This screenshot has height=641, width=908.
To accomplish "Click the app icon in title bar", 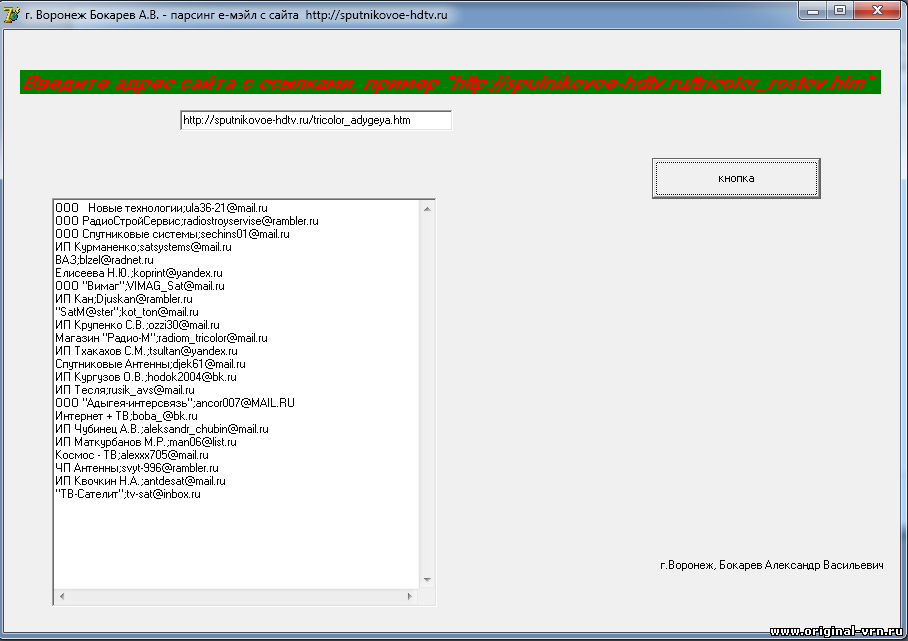I will coord(12,14).
